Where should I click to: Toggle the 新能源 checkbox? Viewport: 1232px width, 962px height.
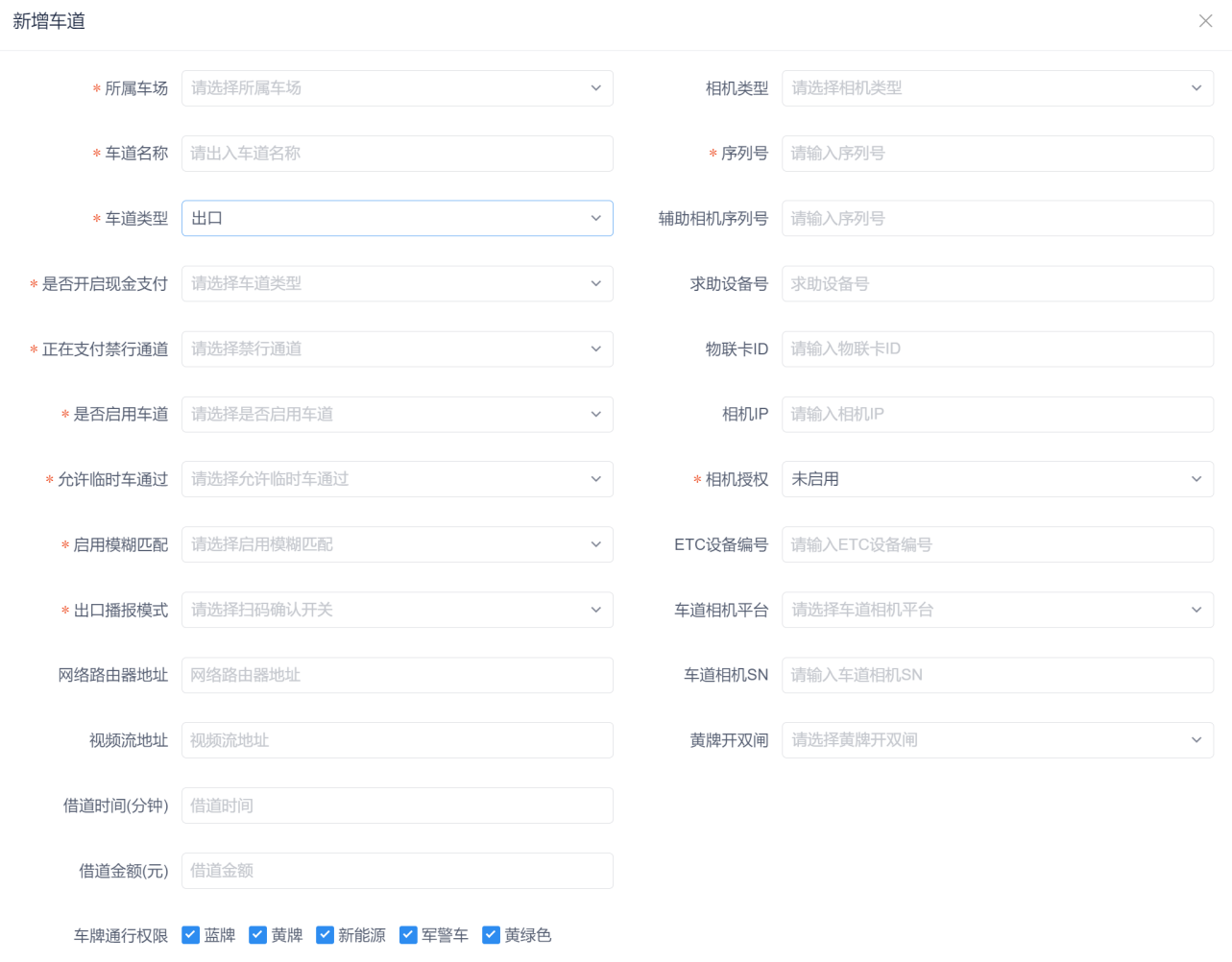click(x=325, y=935)
